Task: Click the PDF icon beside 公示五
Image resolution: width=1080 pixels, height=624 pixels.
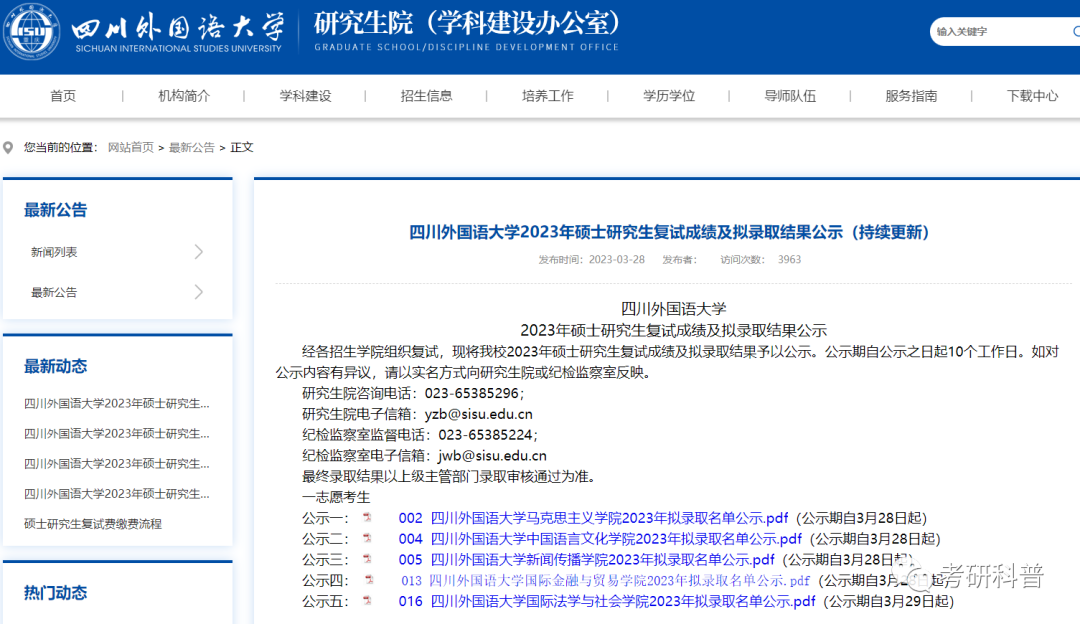Action: (x=367, y=601)
